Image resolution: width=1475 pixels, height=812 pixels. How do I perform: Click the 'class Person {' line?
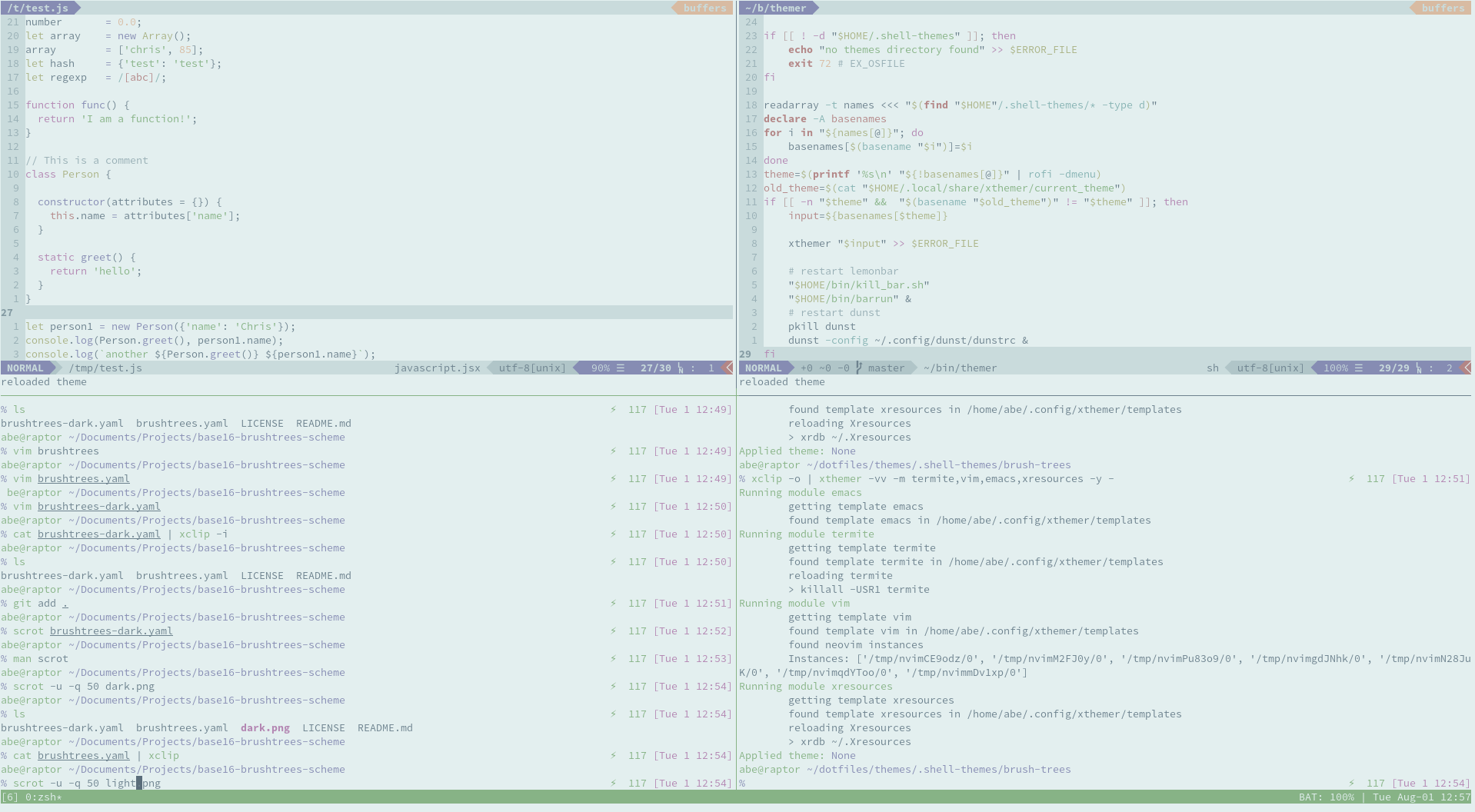point(68,174)
